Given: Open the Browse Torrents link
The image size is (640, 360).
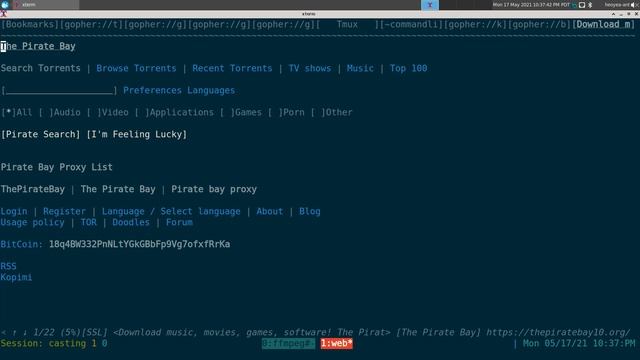Looking at the screenshot, I should [136, 68].
